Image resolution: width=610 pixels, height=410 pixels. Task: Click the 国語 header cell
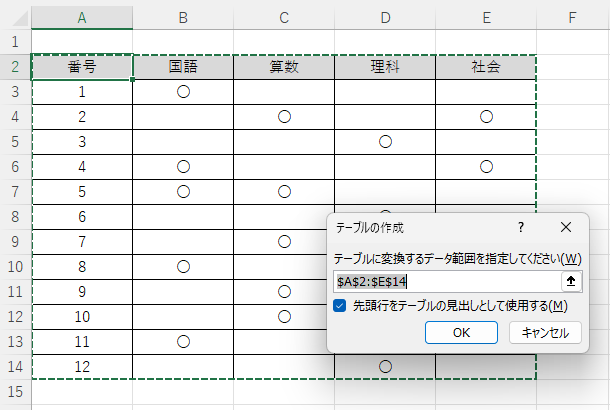[183, 67]
